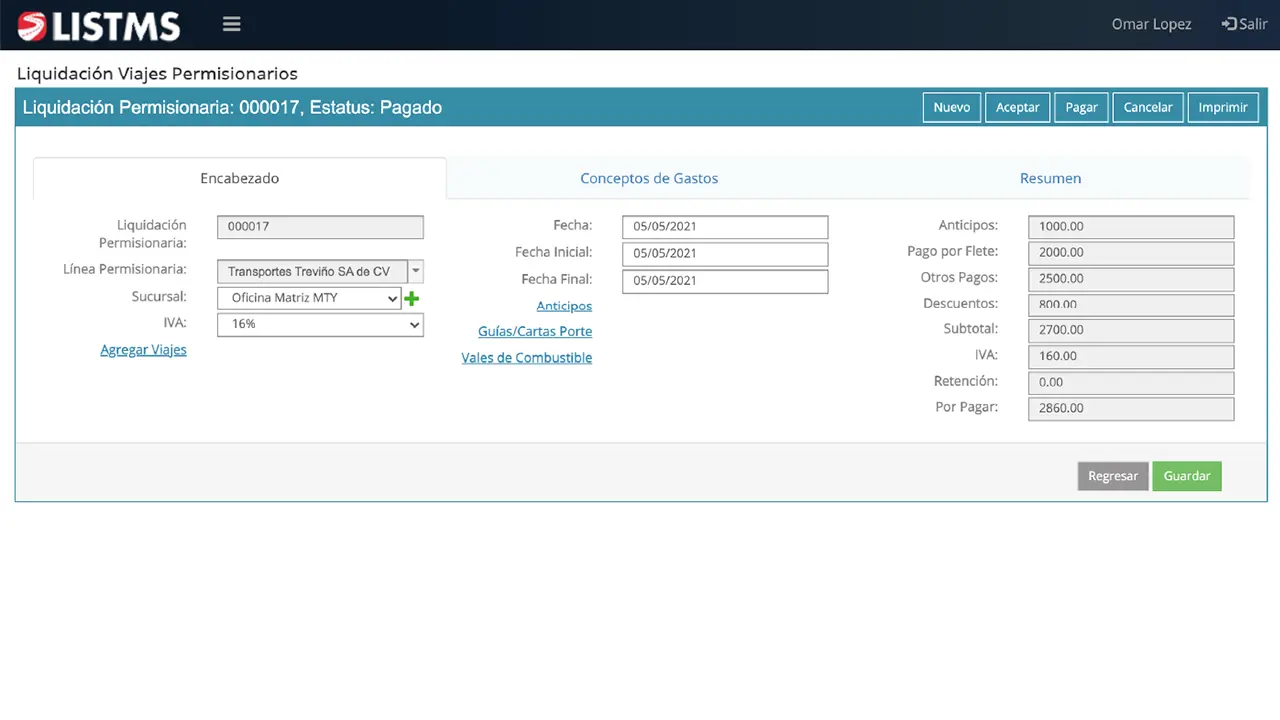Open the Sucursal dropdown
This screenshot has height=720, width=1280.
click(x=309, y=298)
